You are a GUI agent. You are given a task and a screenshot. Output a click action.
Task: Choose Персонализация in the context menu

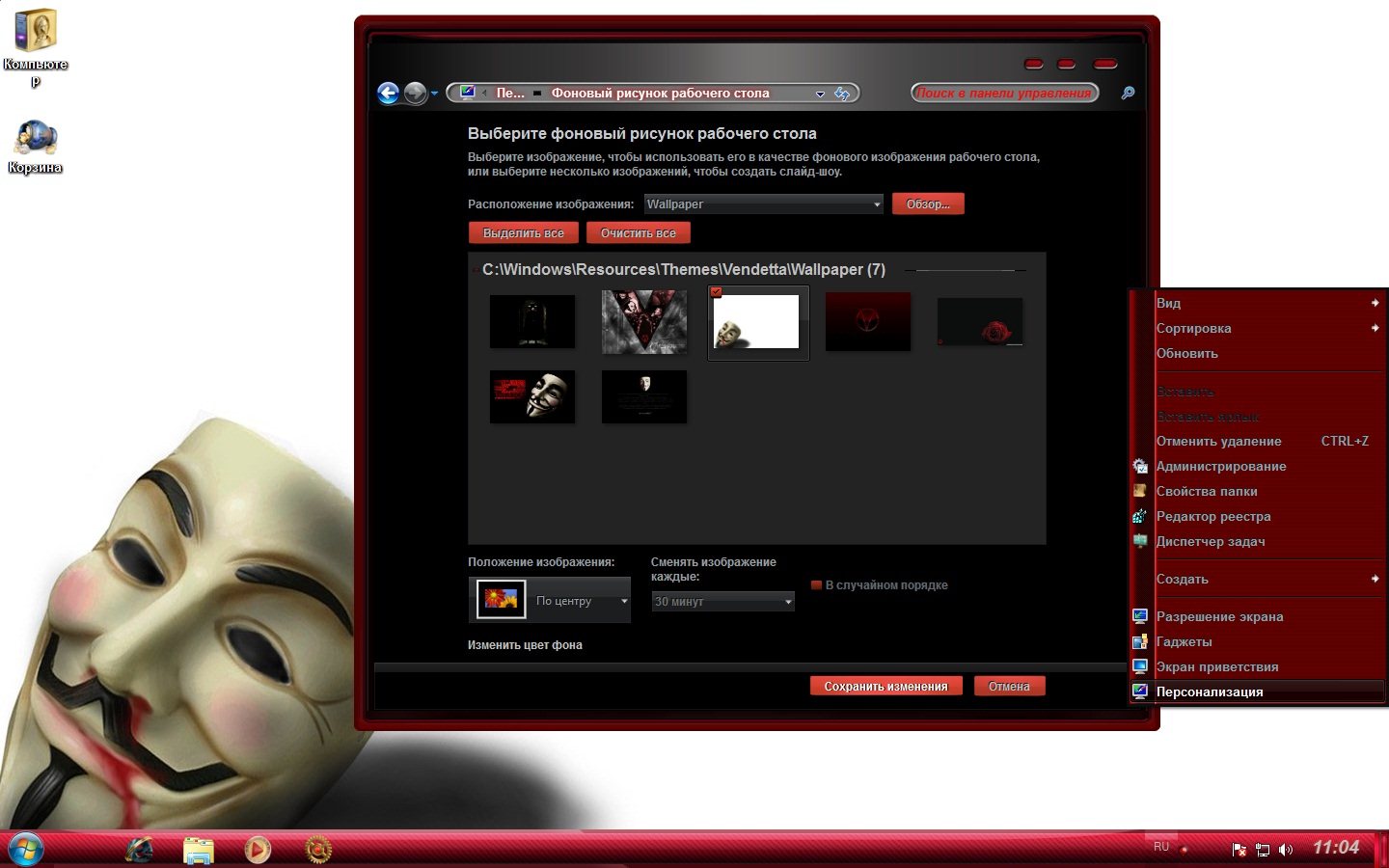1210,692
